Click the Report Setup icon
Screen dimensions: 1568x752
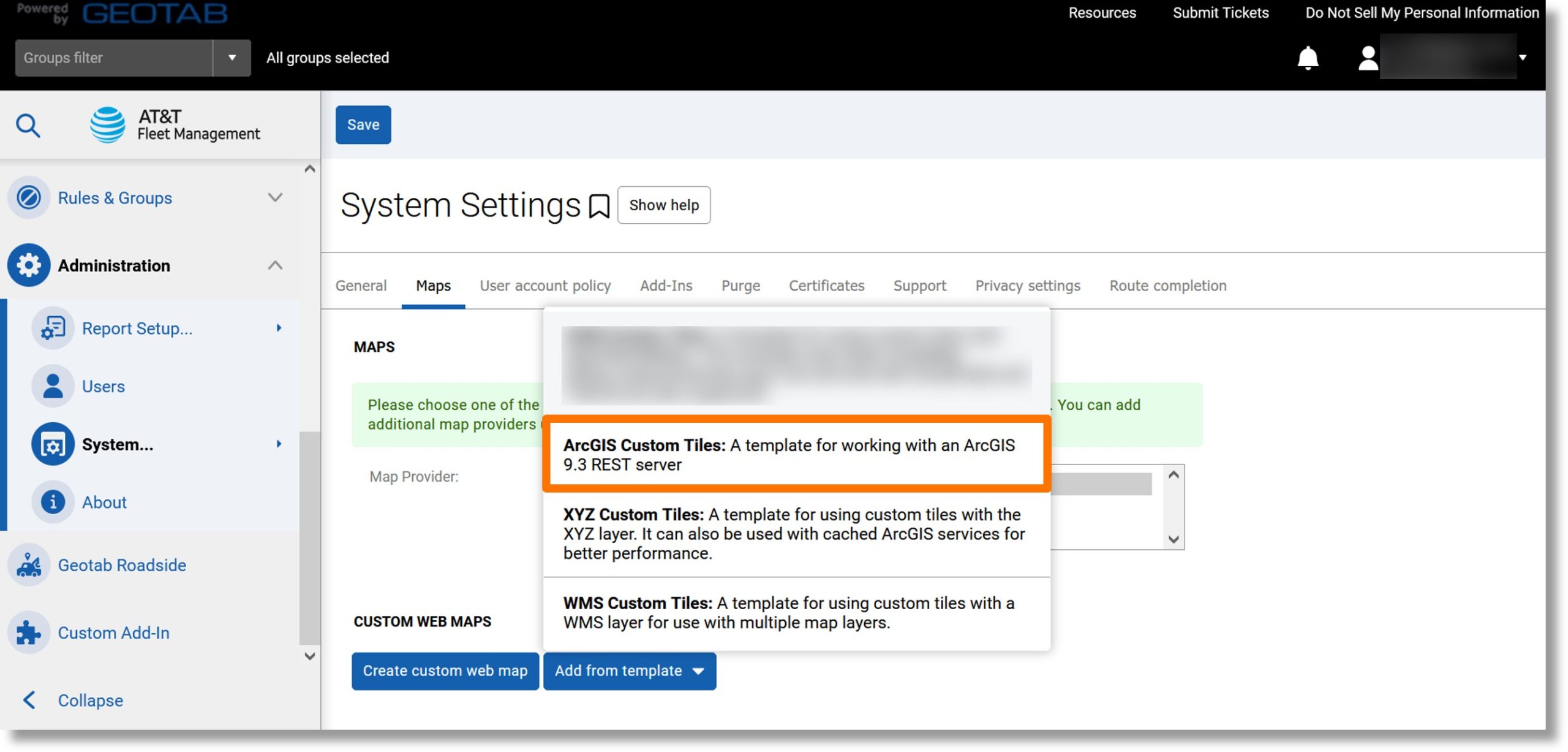pos(53,328)
